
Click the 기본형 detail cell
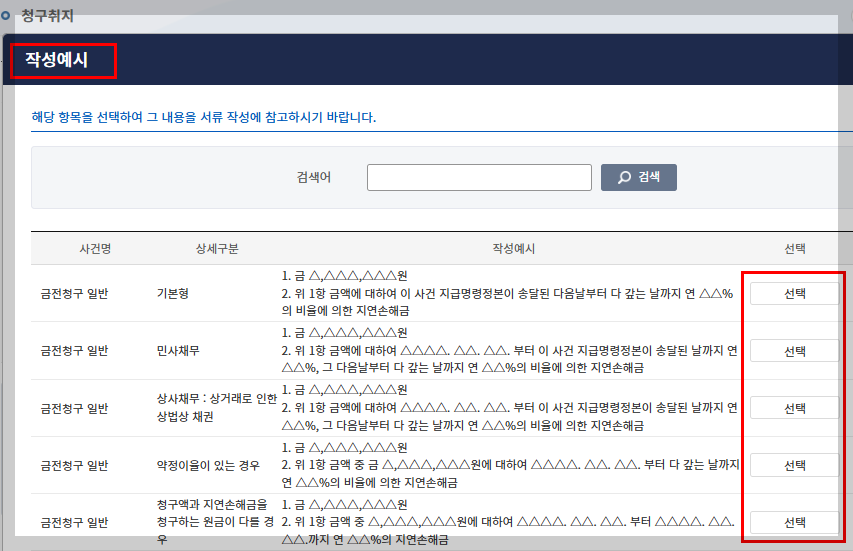(173, 294)
